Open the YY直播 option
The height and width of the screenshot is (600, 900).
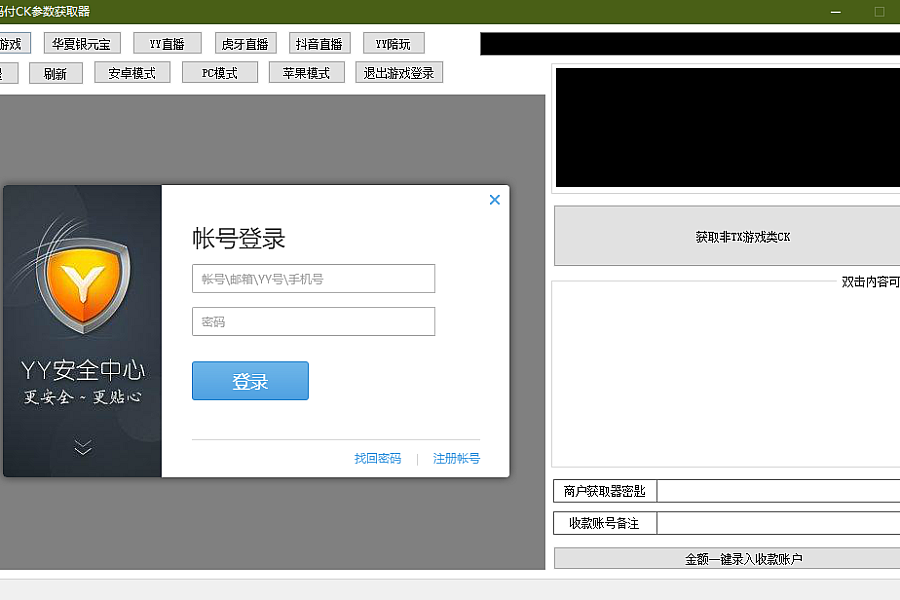(167, 44)
